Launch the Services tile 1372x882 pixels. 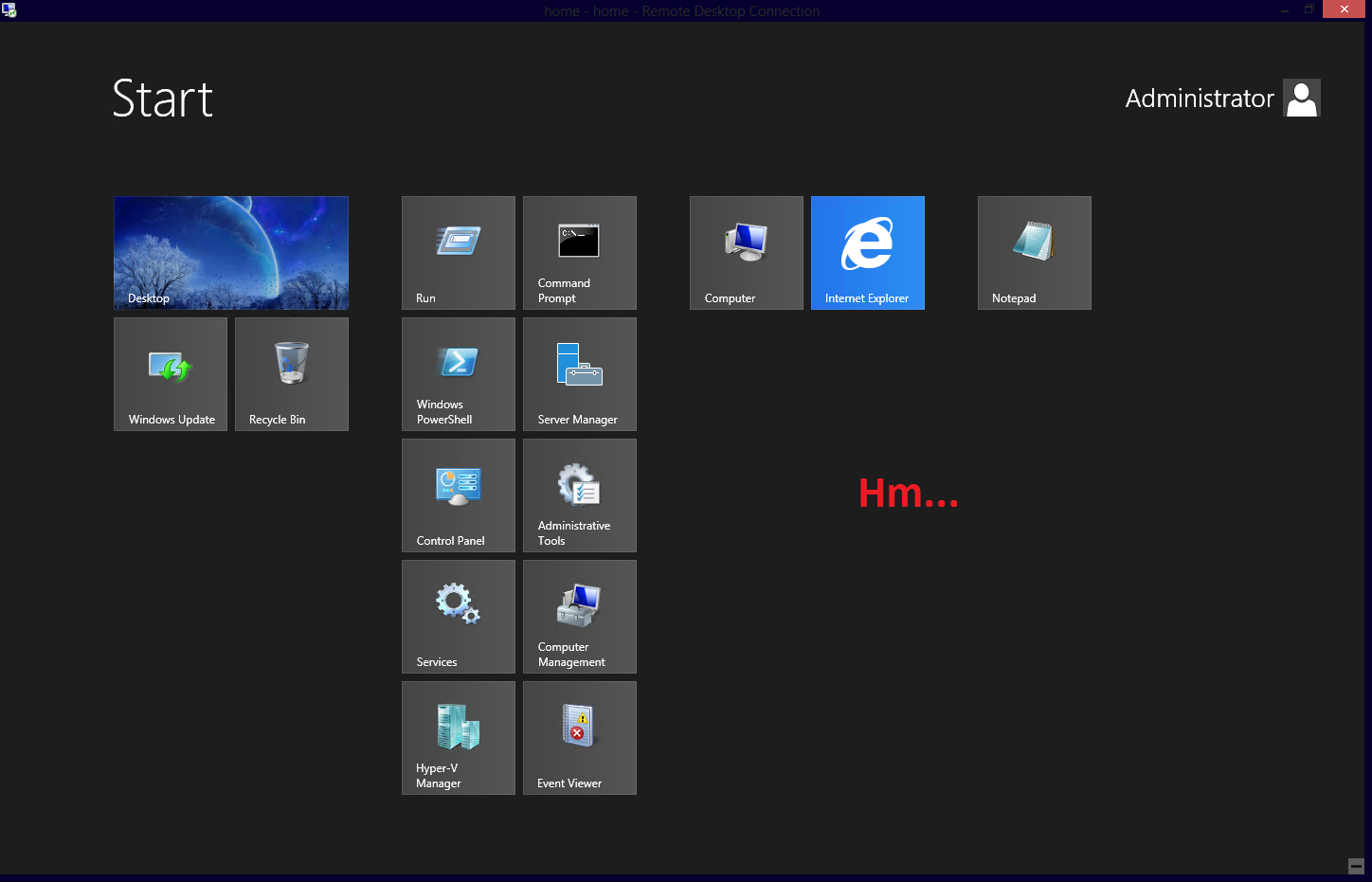click(459, 617)
